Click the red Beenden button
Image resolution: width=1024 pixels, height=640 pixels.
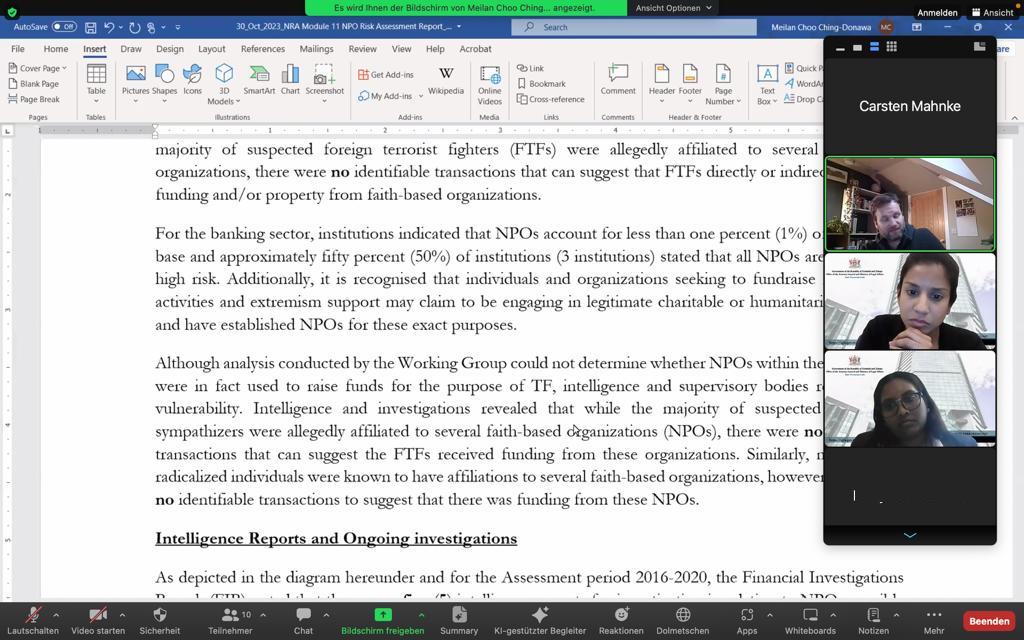pos(989,621)
